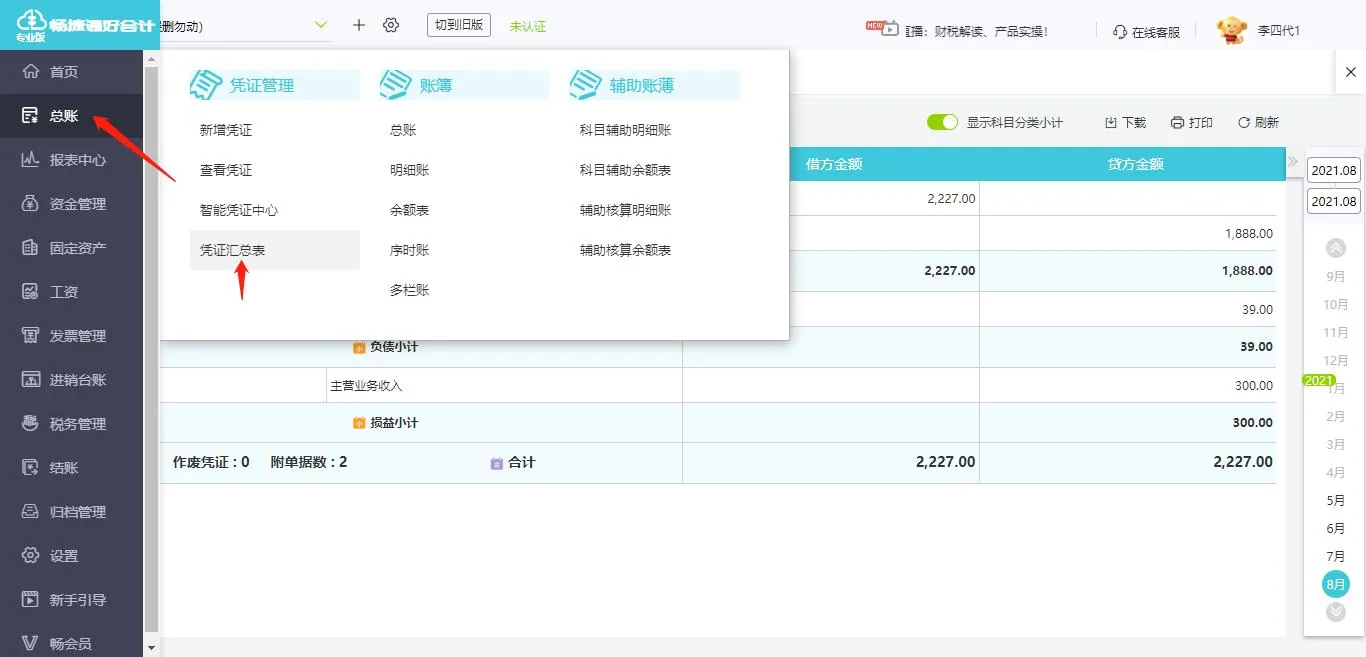Expand the account set dropdown arrow
This screenshot has width=1366, height=657.
[321, 25]
